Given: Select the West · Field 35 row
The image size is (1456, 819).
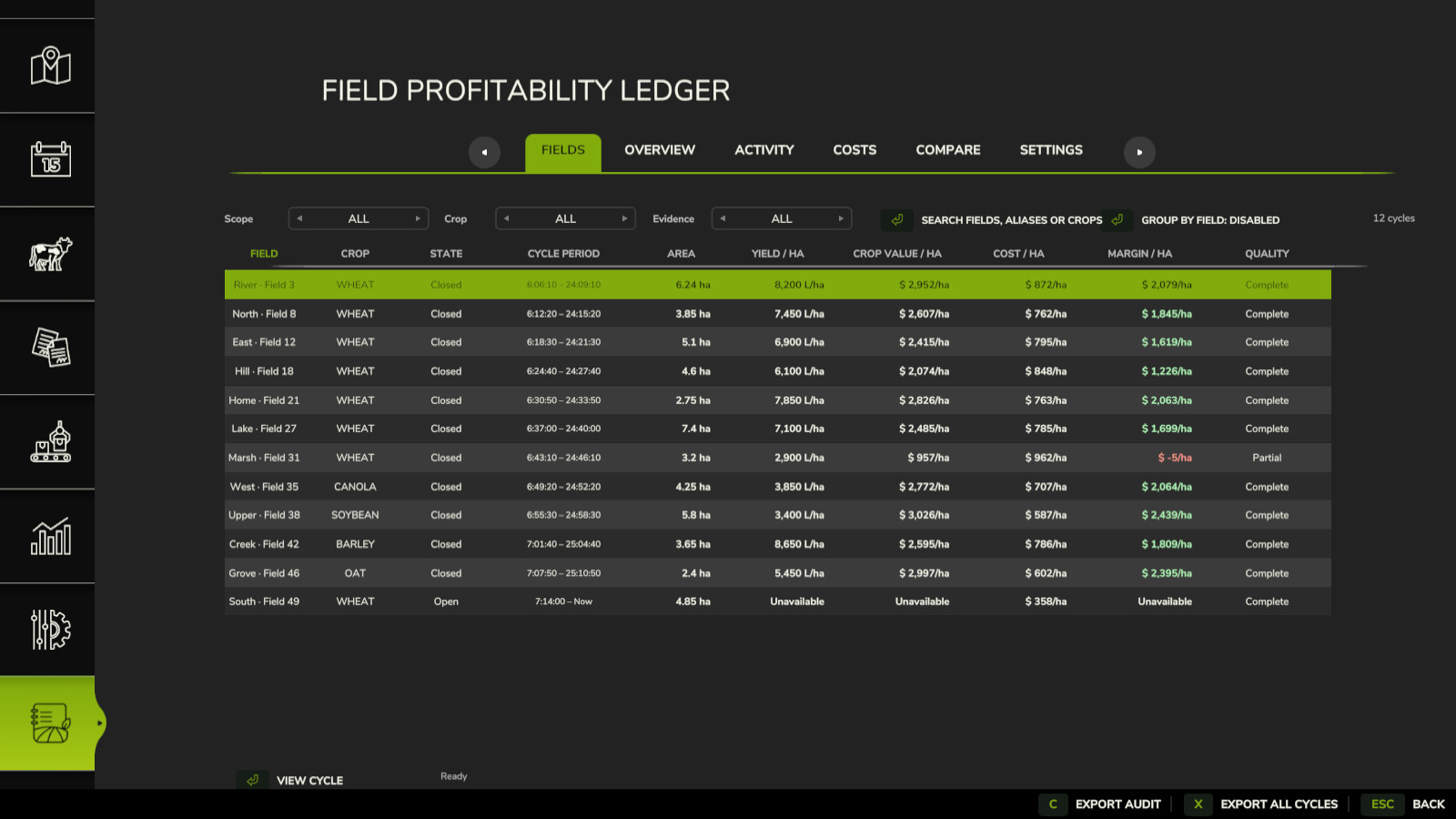Looking at the screenshot, I should point(778,487).
